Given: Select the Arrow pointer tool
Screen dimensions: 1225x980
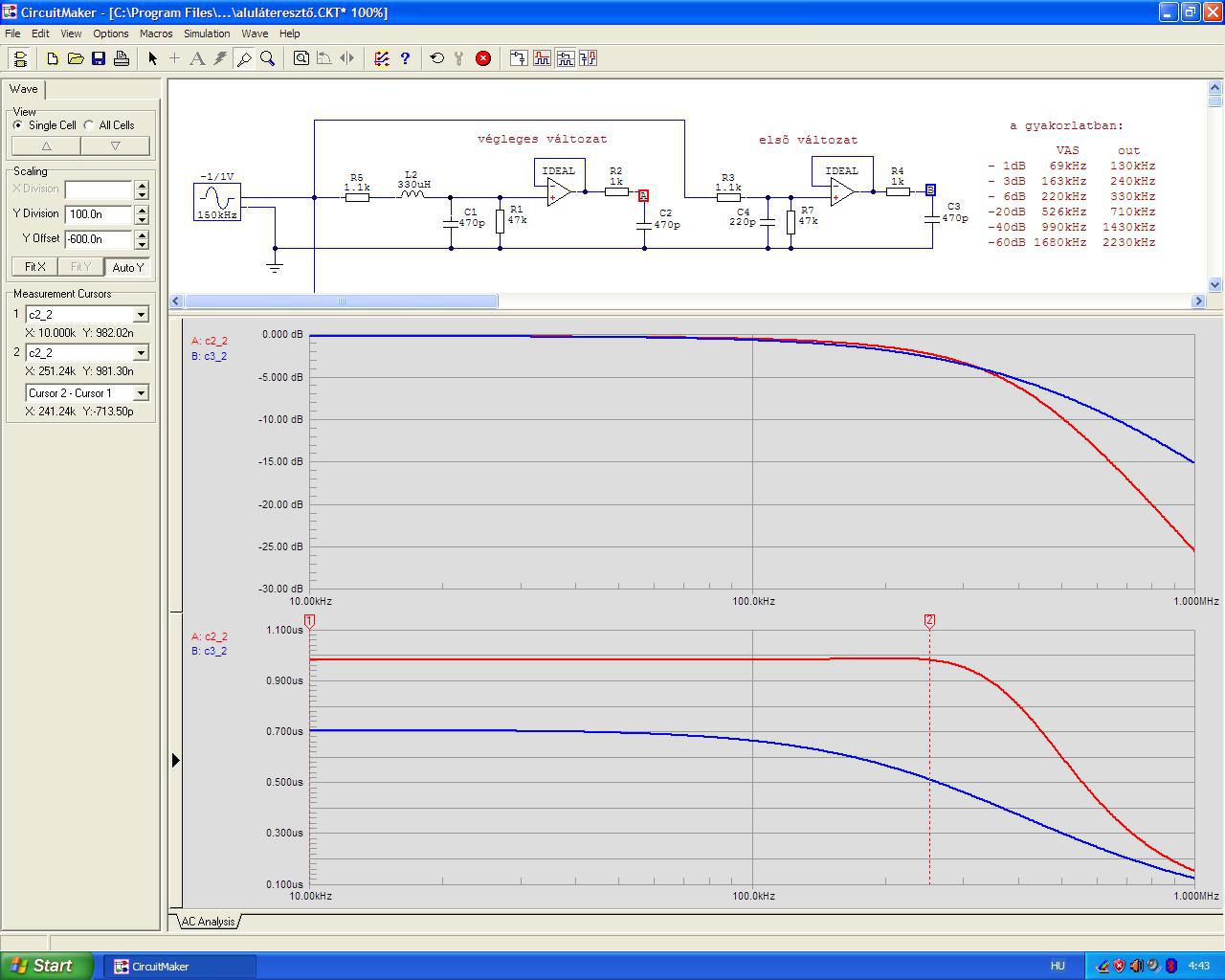Looking at the screenshot, I should click(152, 58).
